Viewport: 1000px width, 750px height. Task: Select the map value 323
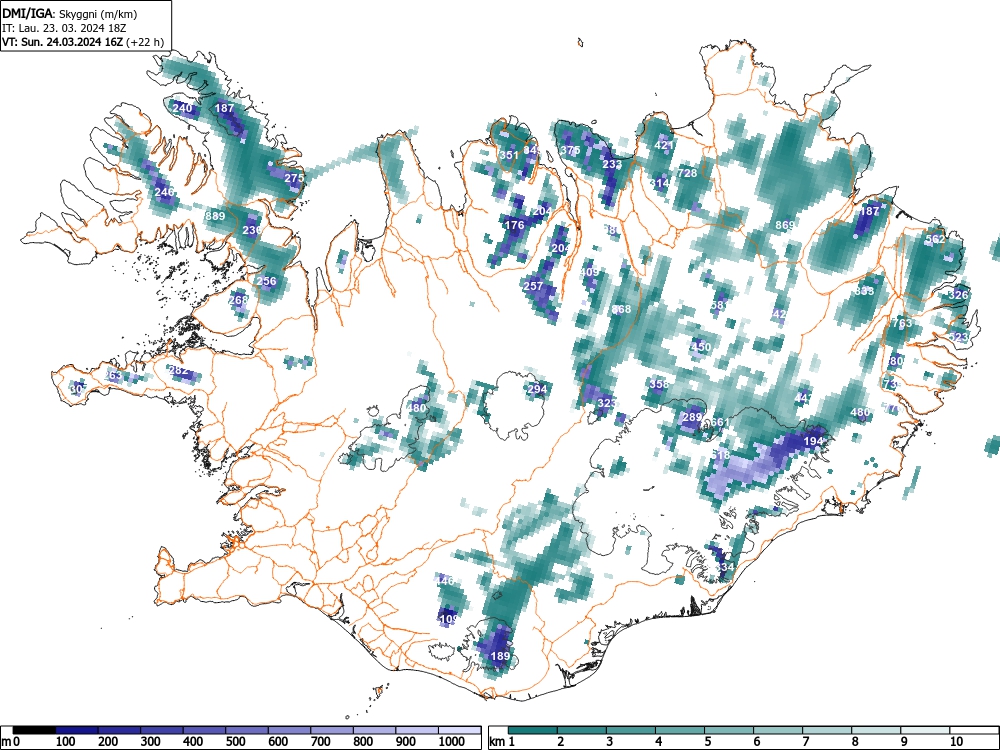pos(607,403)
